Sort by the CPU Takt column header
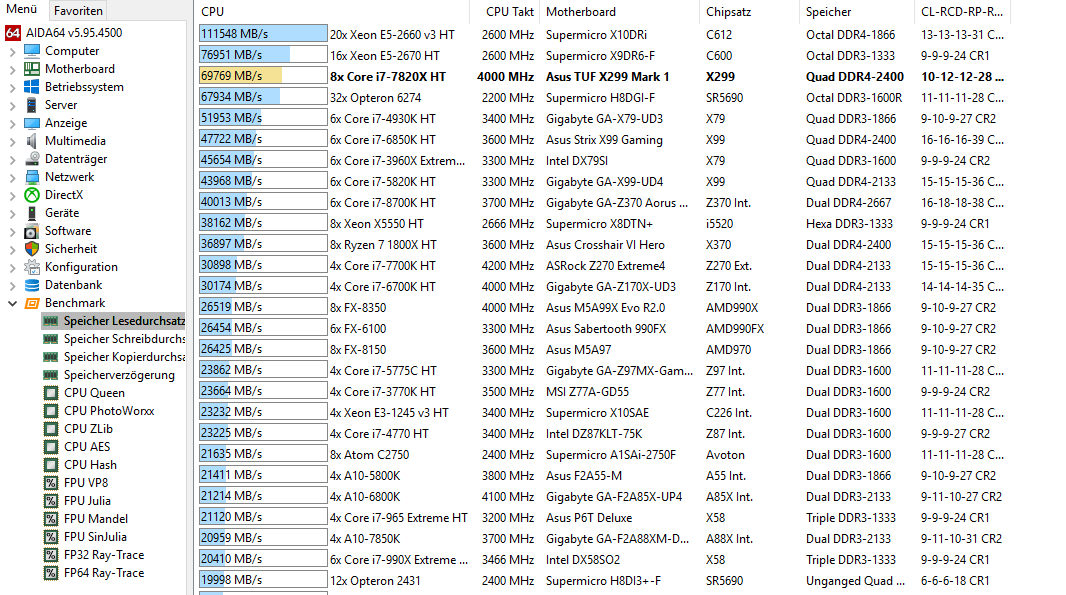This screenshot has height=595, width=1066. tap(504, 12)
